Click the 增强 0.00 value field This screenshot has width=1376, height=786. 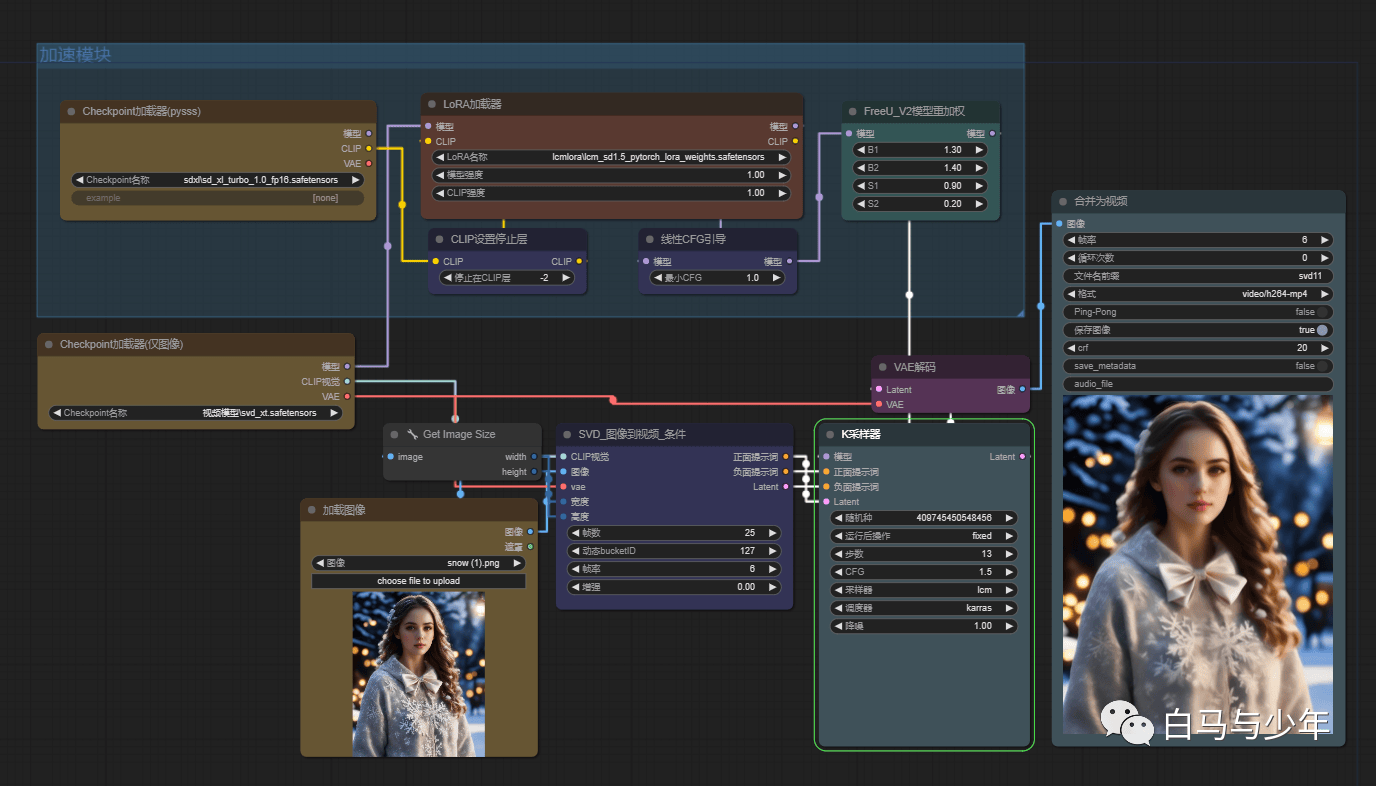pos(674,587)
